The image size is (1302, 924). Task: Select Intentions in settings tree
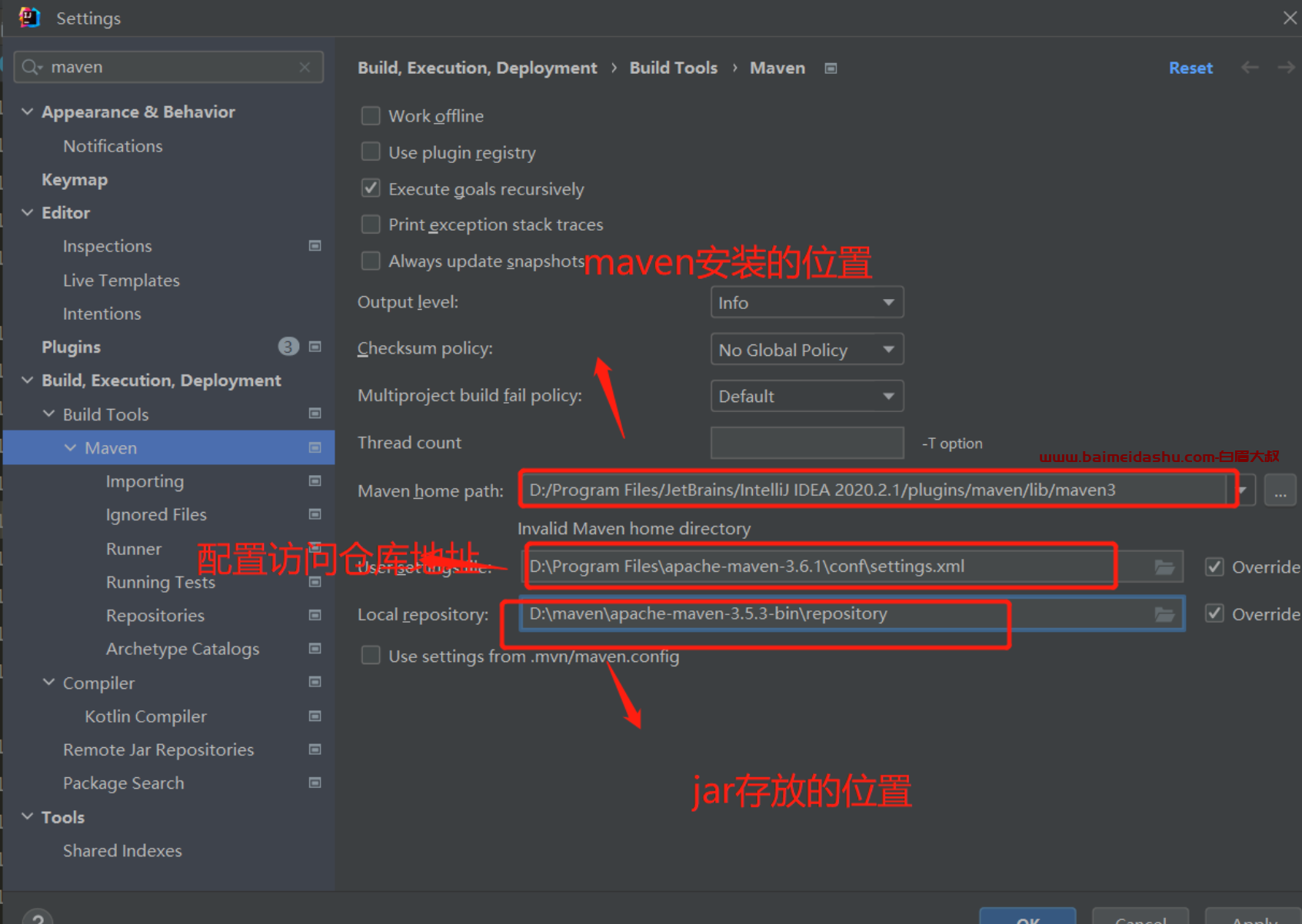coord(102,314)
